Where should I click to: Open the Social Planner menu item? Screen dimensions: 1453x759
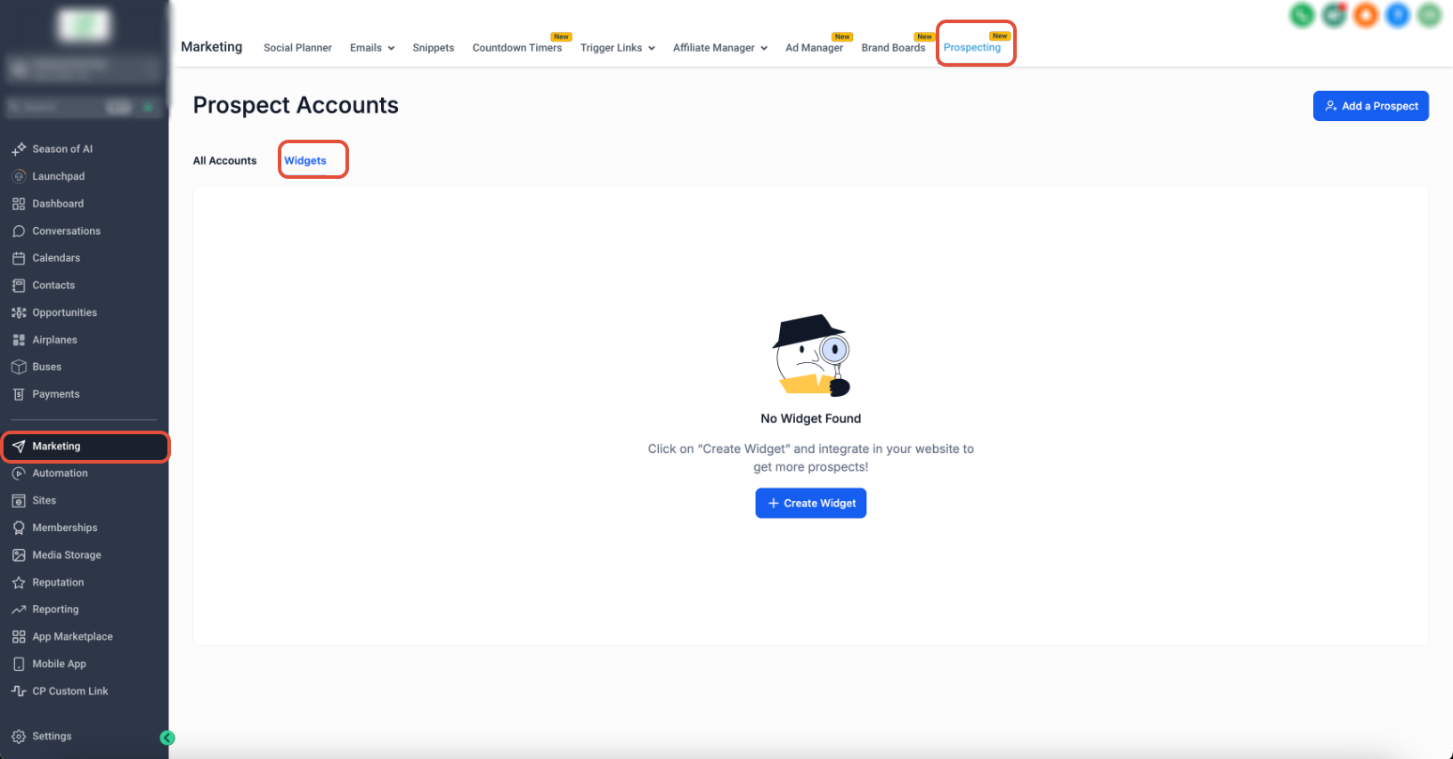pyautogui.click(x=298, y=48)
